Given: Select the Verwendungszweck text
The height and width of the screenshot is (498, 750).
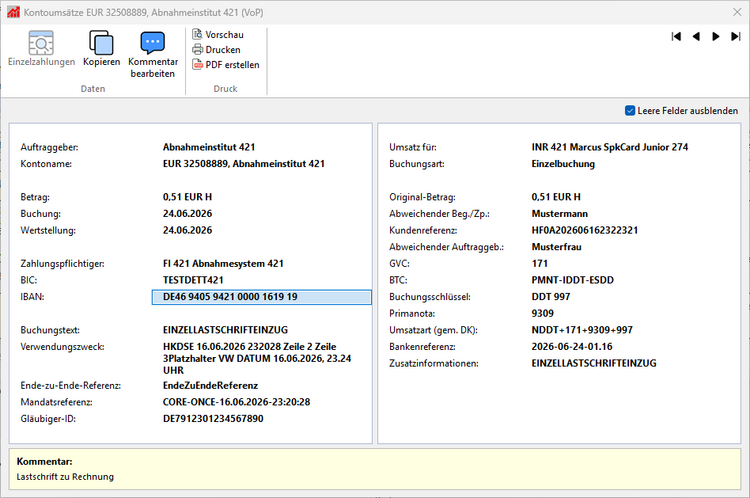Looking at the screenshot, I should point(257,358).
